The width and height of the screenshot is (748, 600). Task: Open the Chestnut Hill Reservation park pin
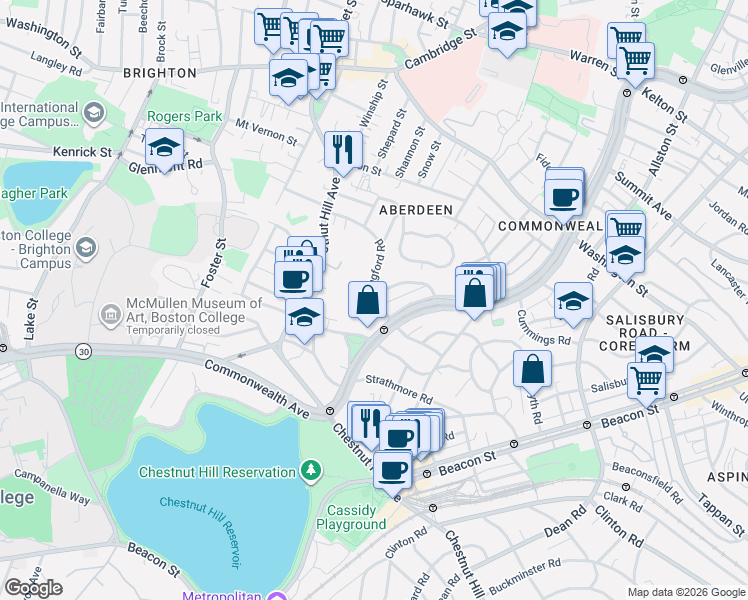coord(311,471)
